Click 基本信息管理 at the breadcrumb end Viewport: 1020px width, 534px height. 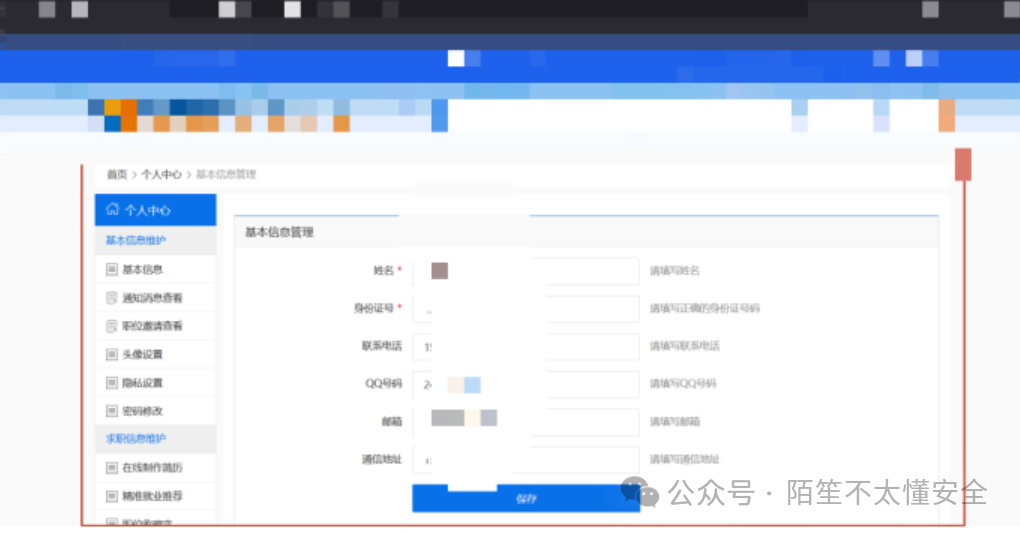point(226,174)
